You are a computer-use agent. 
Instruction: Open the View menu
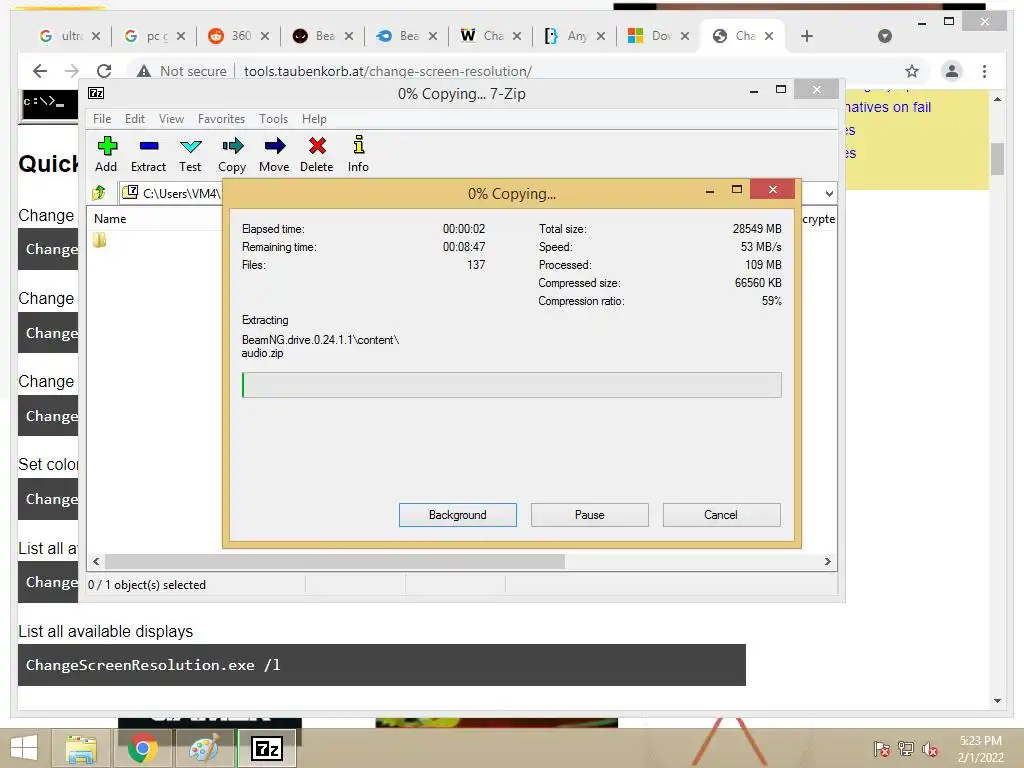[x=171, y=119]
